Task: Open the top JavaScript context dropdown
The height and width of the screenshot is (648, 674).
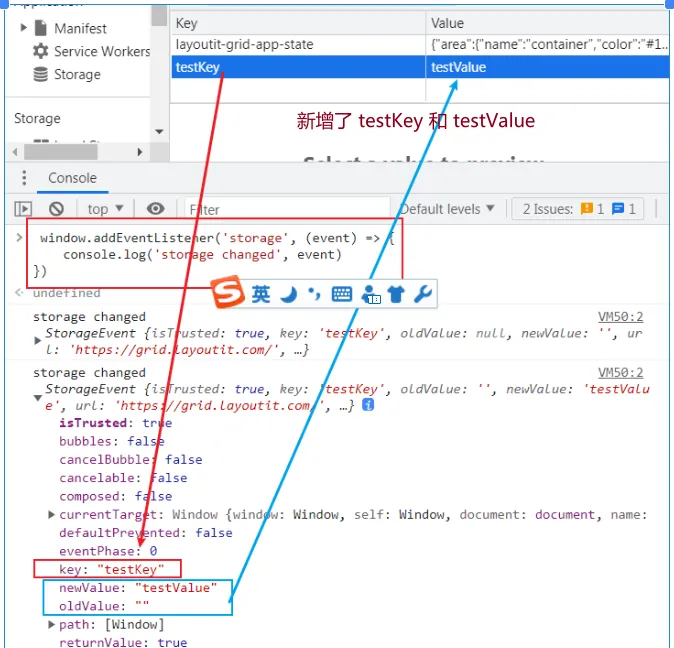Action: (x=105, y=209)
